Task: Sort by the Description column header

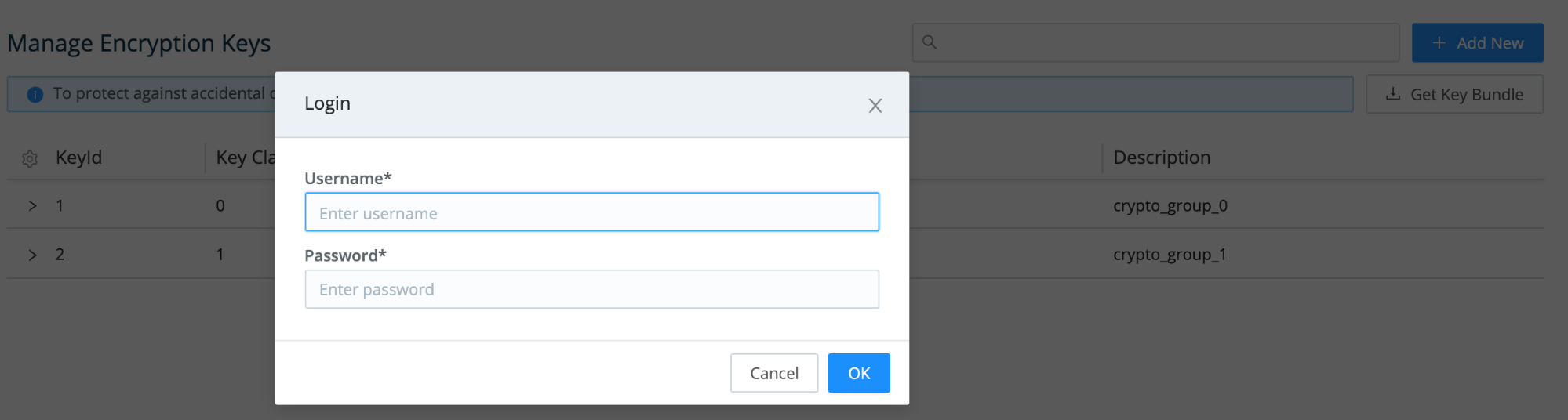Action: click(x=1162, y=157)
